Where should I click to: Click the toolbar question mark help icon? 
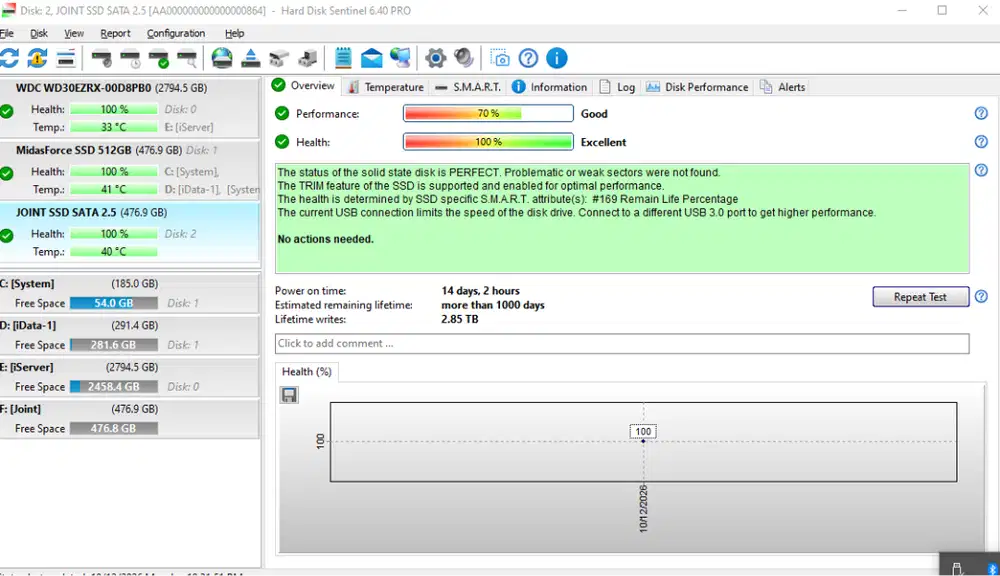click(x=528, y=58)
